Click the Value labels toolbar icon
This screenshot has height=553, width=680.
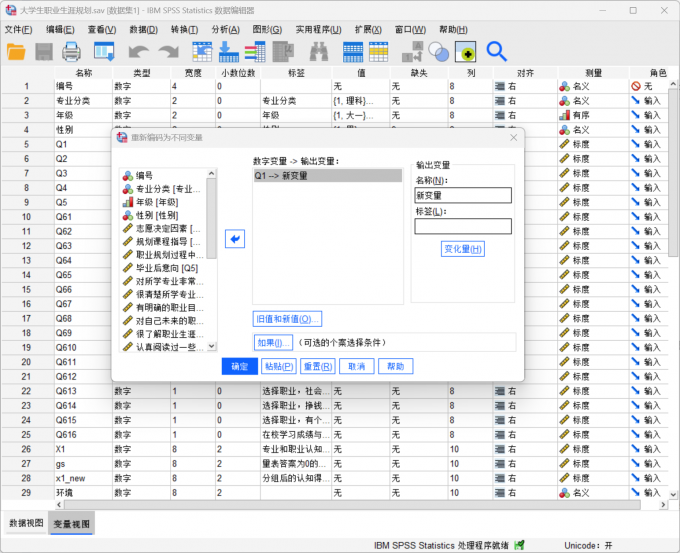pos(465,52)
